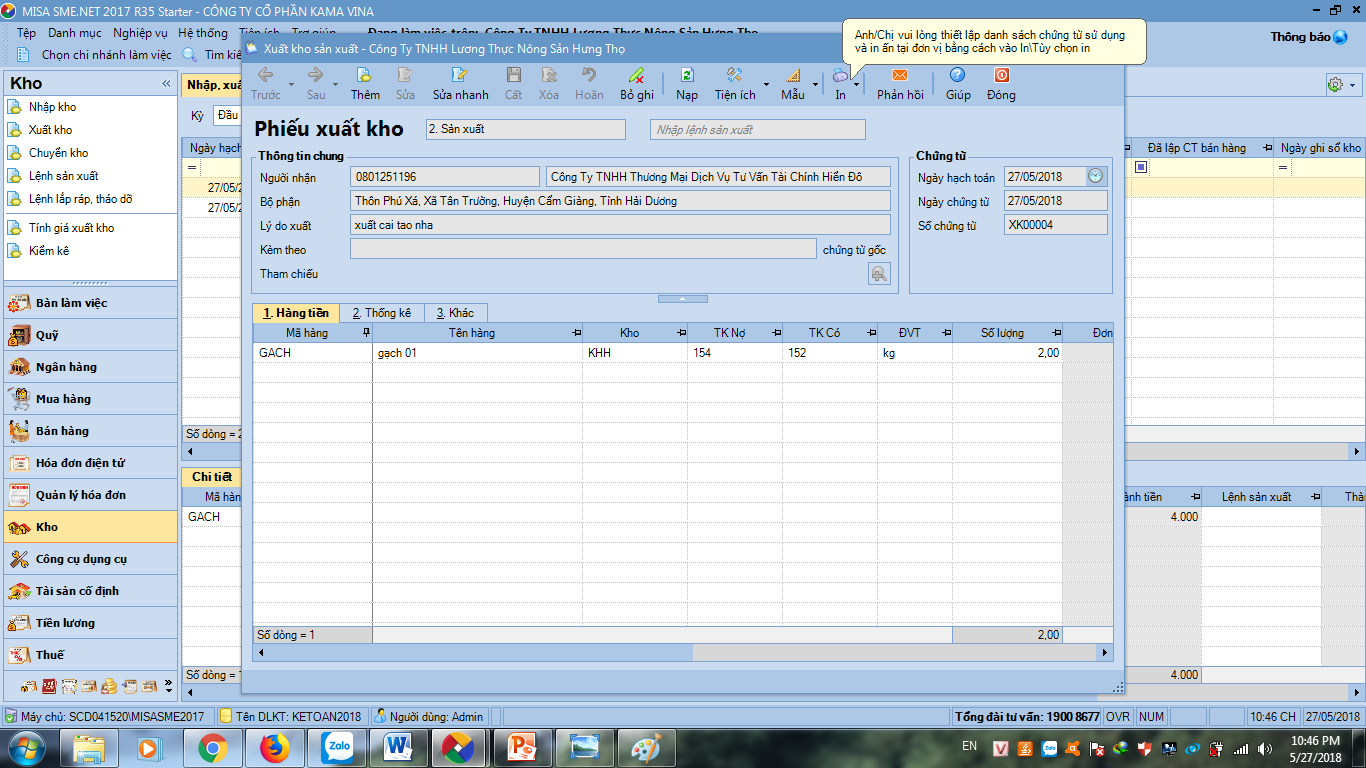This screenshot has height=768, width=1366.
Task: Open Tiện ích utilities tool icon
Action: click(x=734, y=75)
